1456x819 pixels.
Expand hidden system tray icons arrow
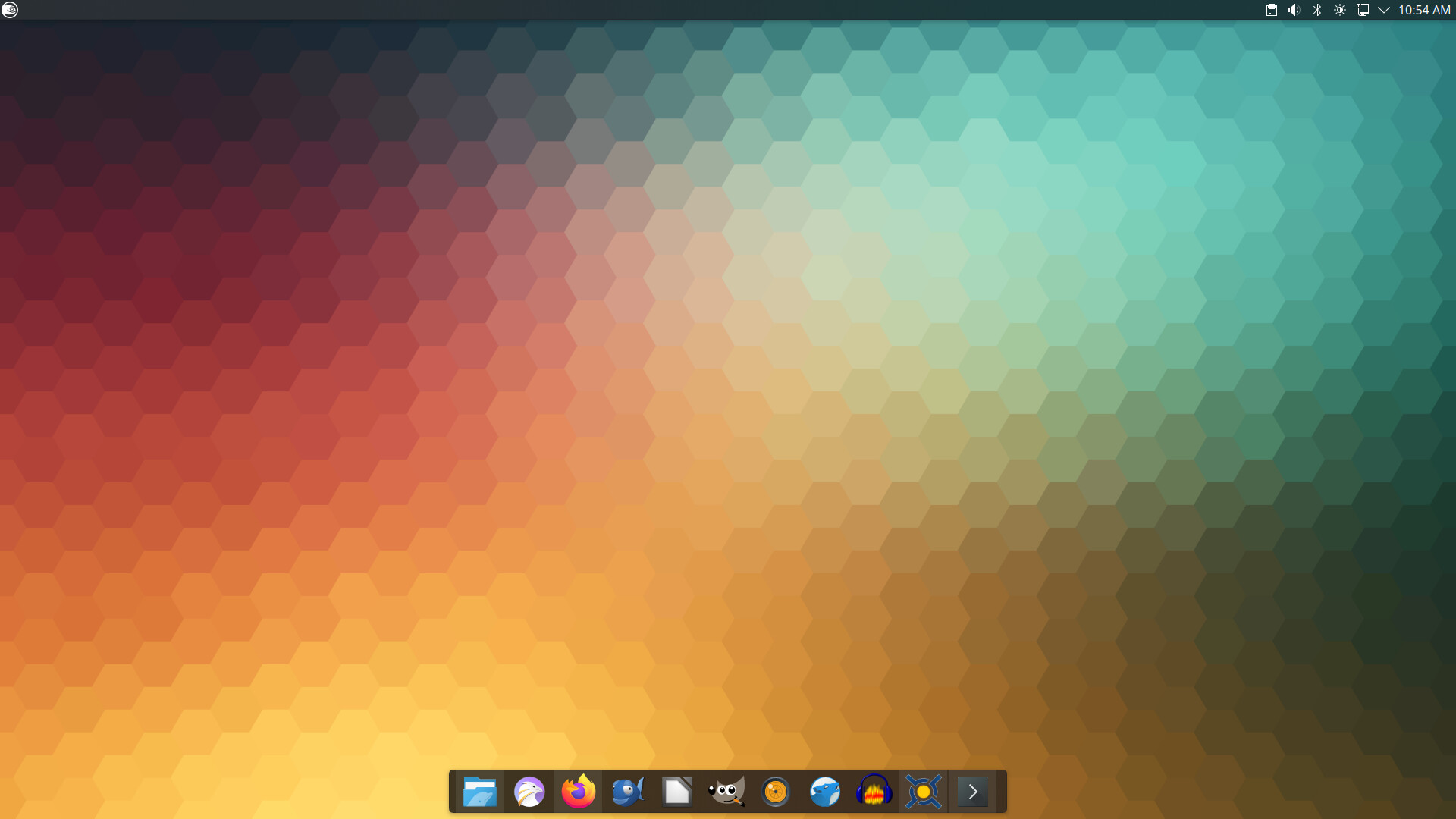(1384, 10)
